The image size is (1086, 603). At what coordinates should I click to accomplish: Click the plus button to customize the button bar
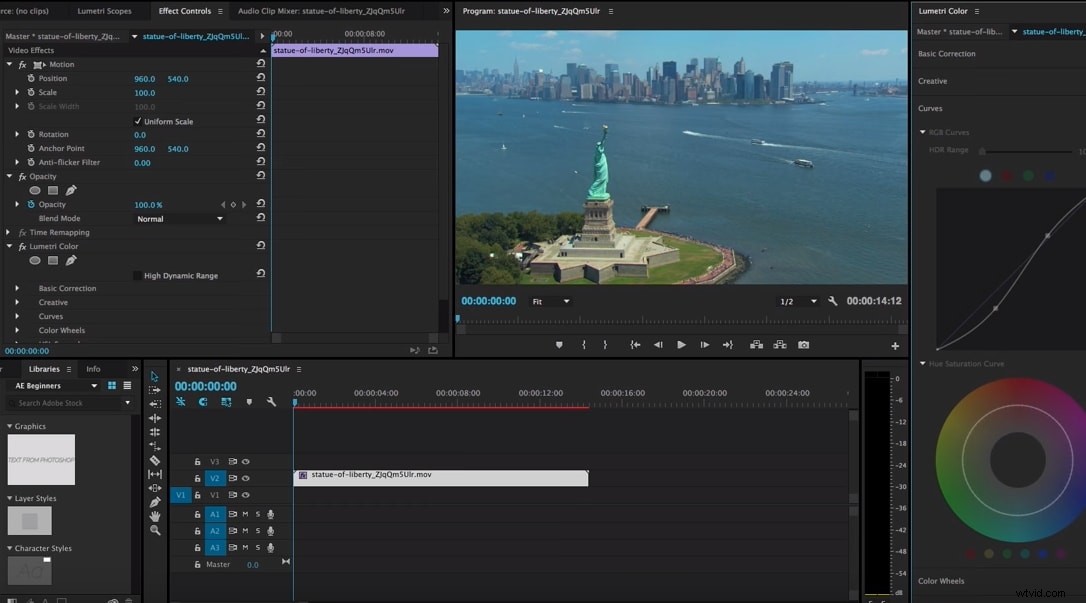(x=894, y=344)
